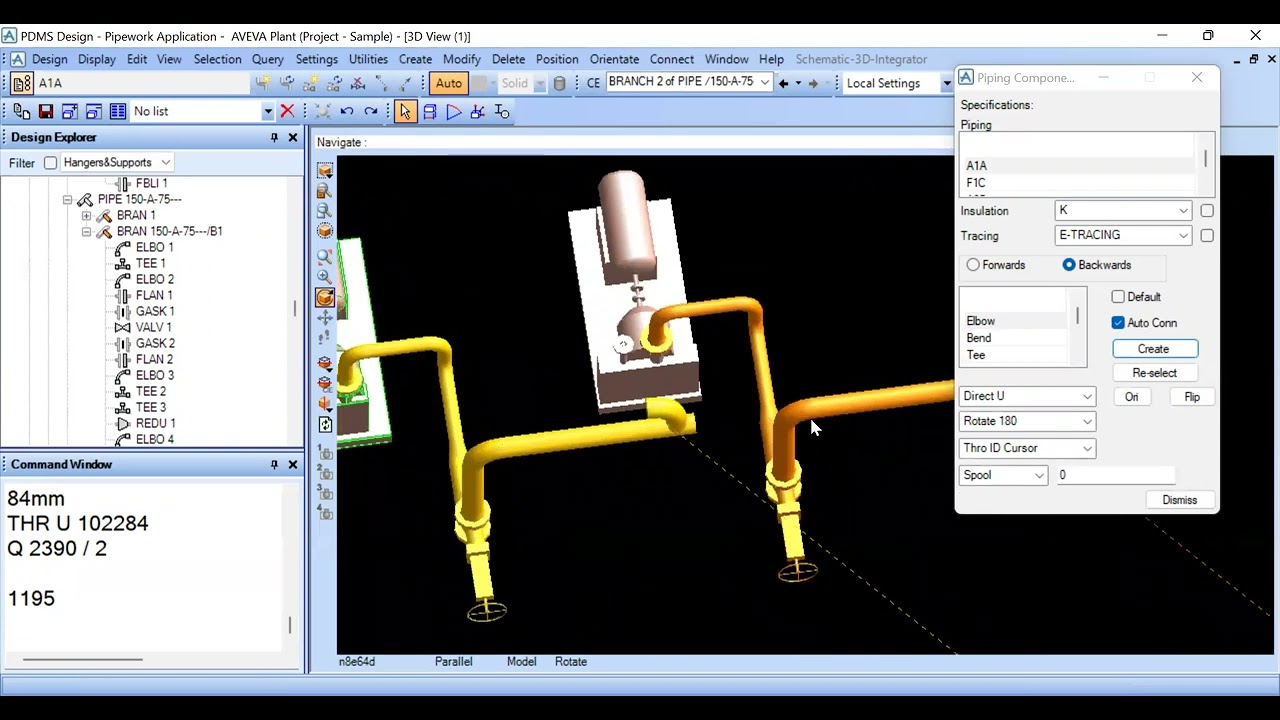Click the database cylinder icon next to Solid

pos(560,83)
